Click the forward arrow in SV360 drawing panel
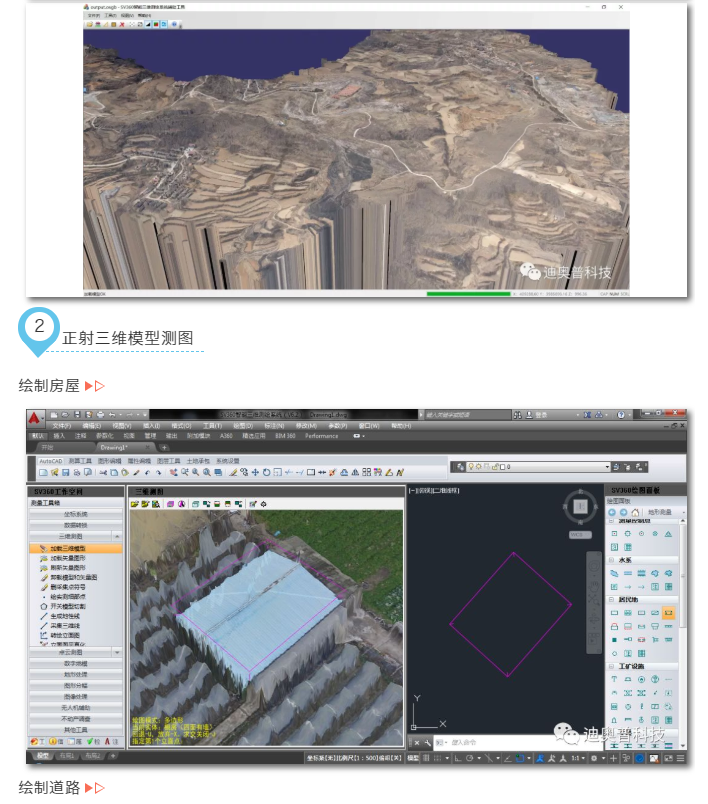This screenshot has width=708, height=804. click(623, 512)
